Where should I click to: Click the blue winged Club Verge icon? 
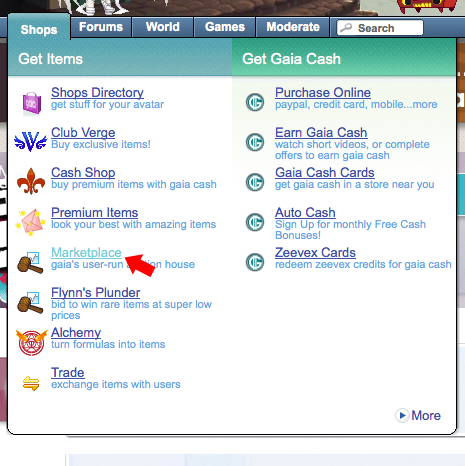[31, 142]
